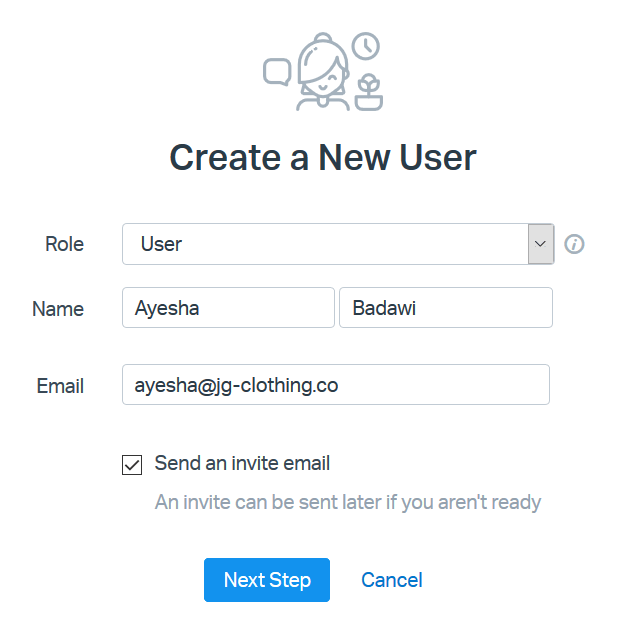Screen dimensions: 638x631
Task: Click the info icon beside Role
Action: 574,244
